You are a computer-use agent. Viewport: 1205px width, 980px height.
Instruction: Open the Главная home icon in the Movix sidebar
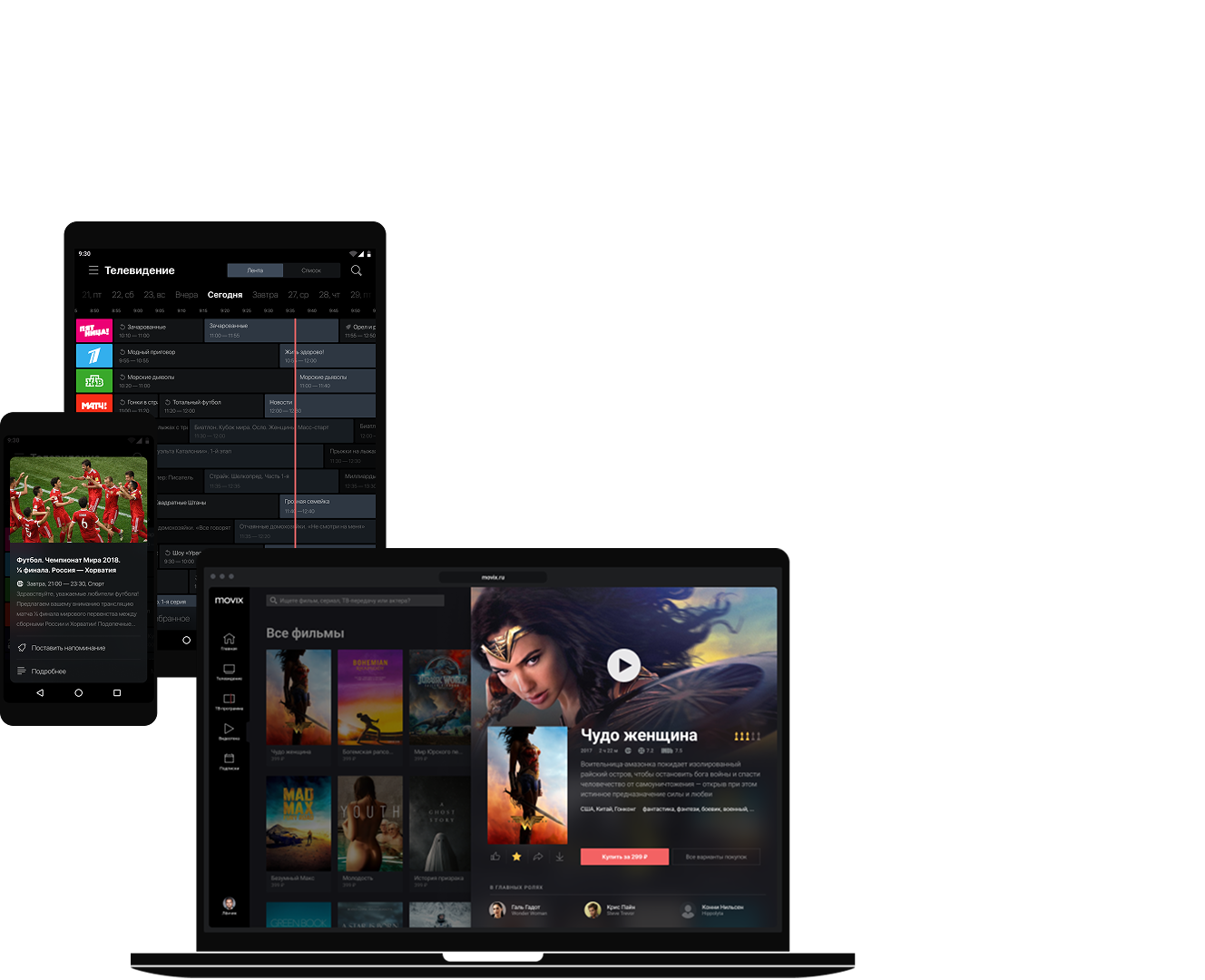click(x=229, y=639)
